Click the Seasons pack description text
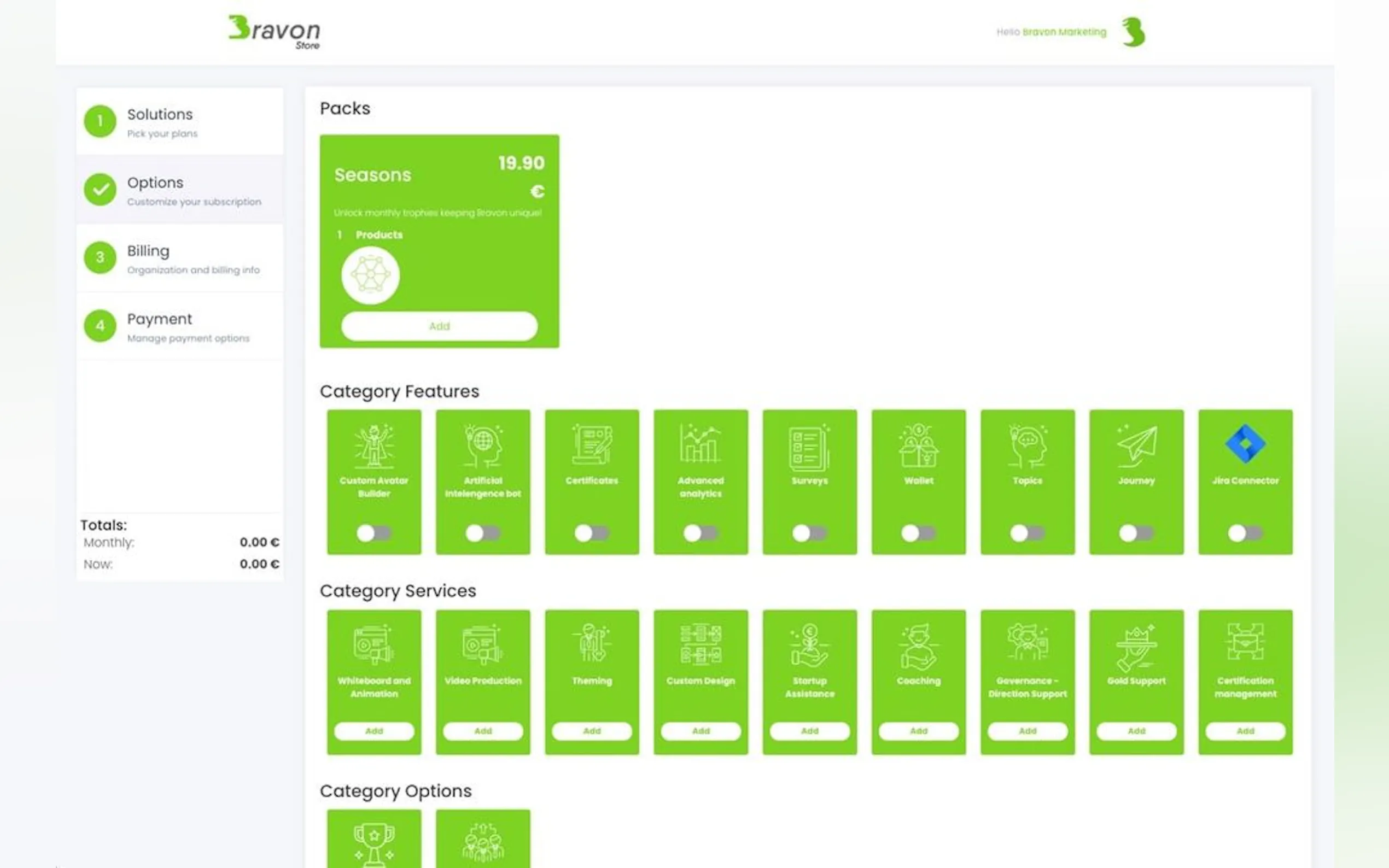This screenshot has width=1389, height=868. point(437,213)
